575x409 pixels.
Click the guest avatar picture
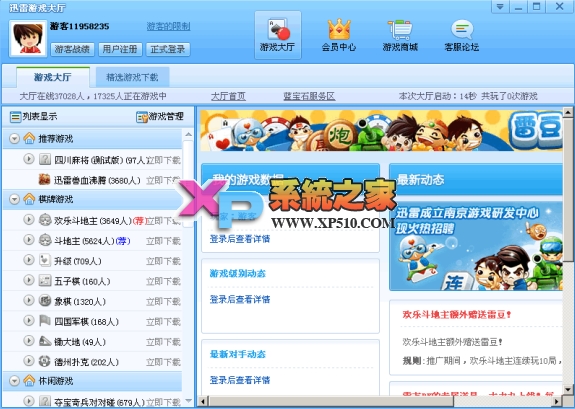28,38
